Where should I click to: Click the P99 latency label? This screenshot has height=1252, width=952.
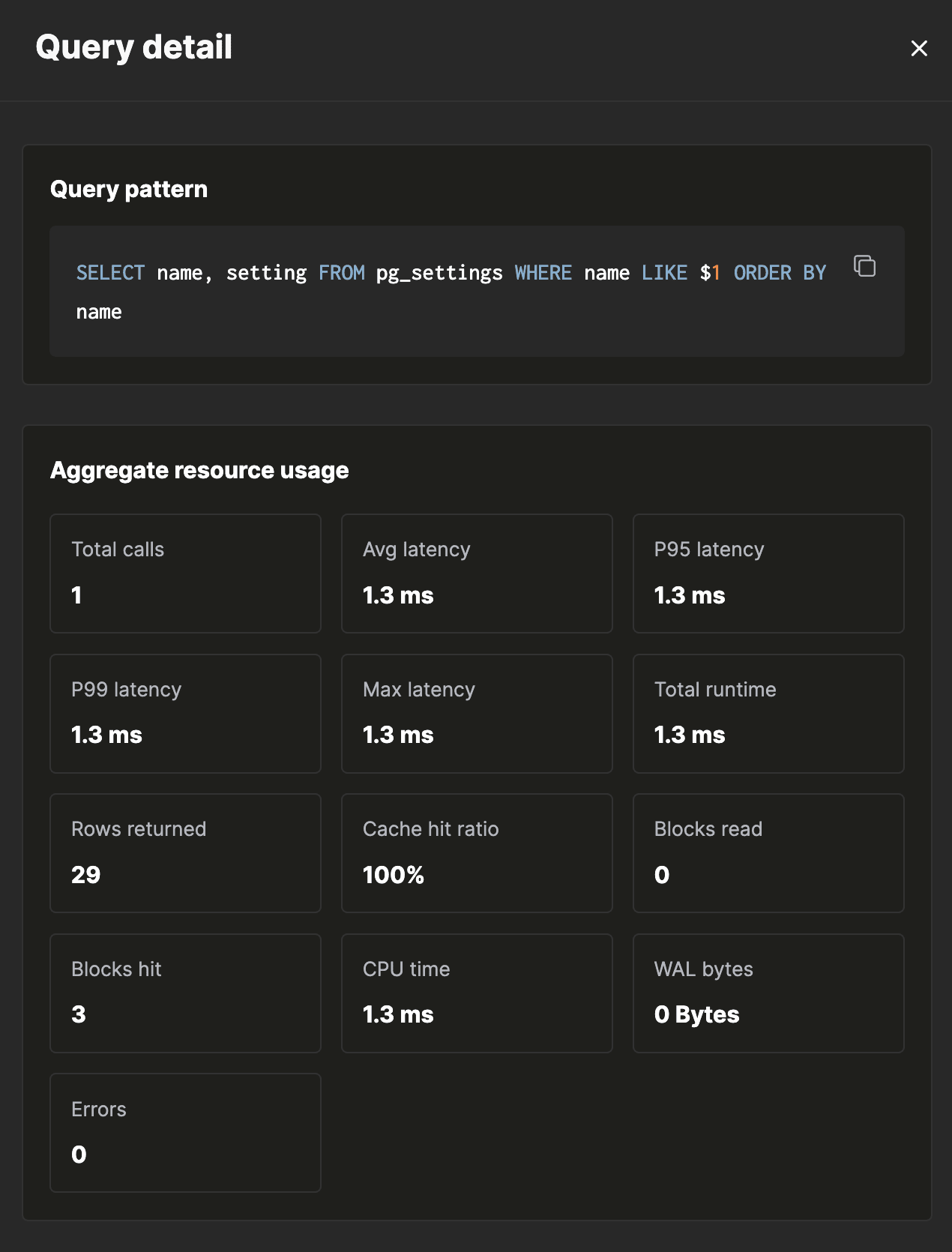tap(127, 690)
